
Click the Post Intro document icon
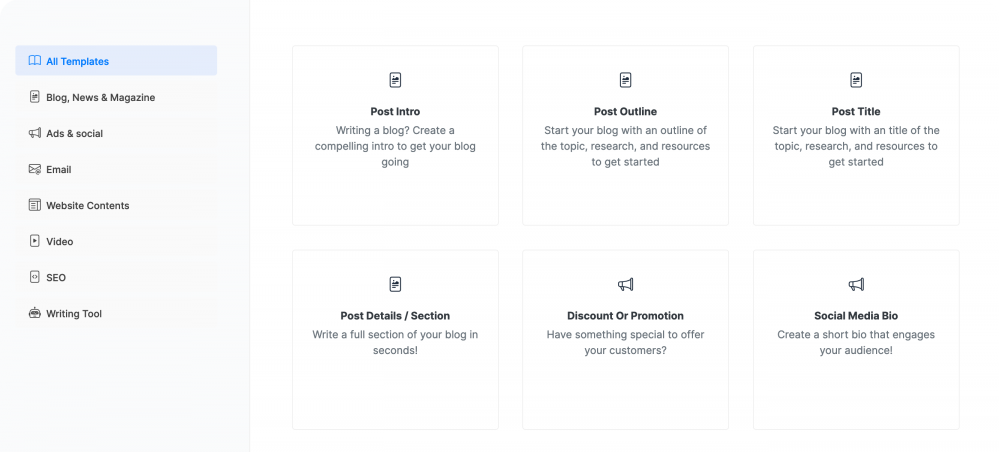pyautogui.click(x=395, y=80)
